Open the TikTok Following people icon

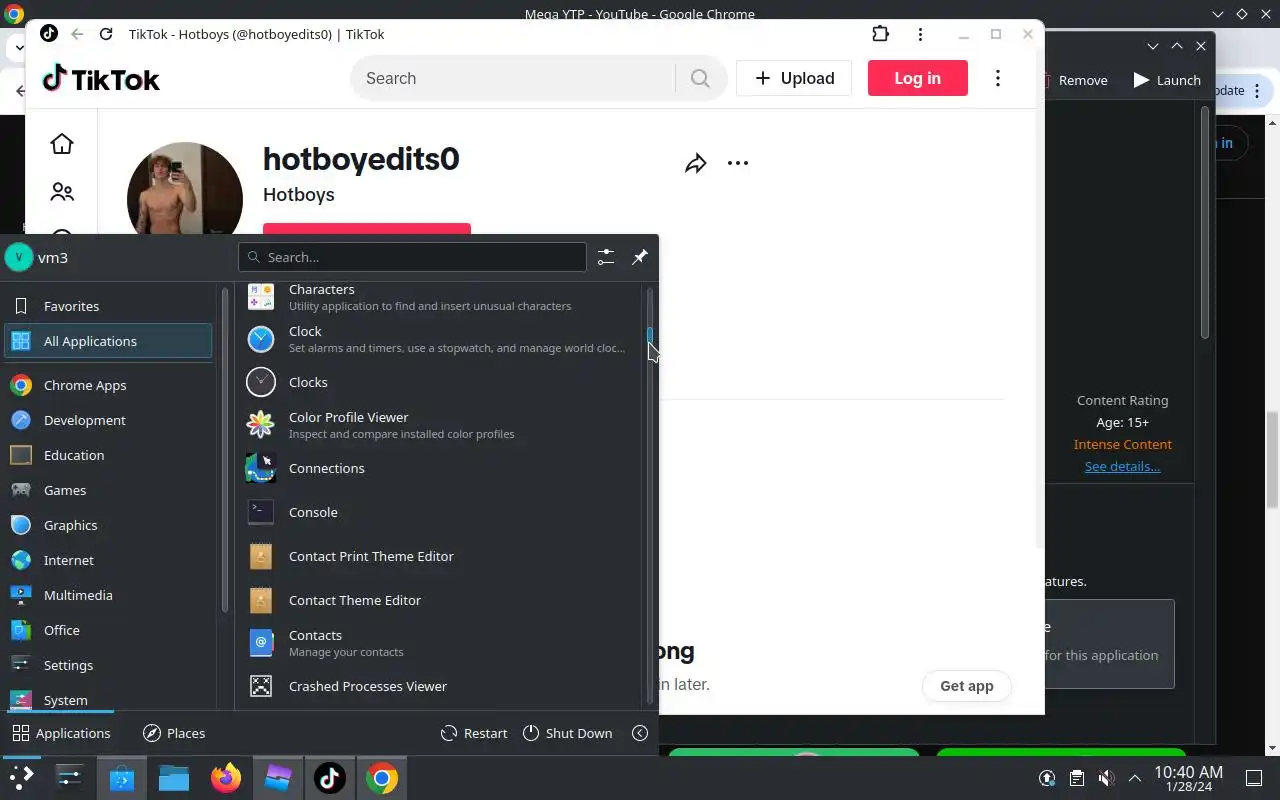click(x=62, y=191)
